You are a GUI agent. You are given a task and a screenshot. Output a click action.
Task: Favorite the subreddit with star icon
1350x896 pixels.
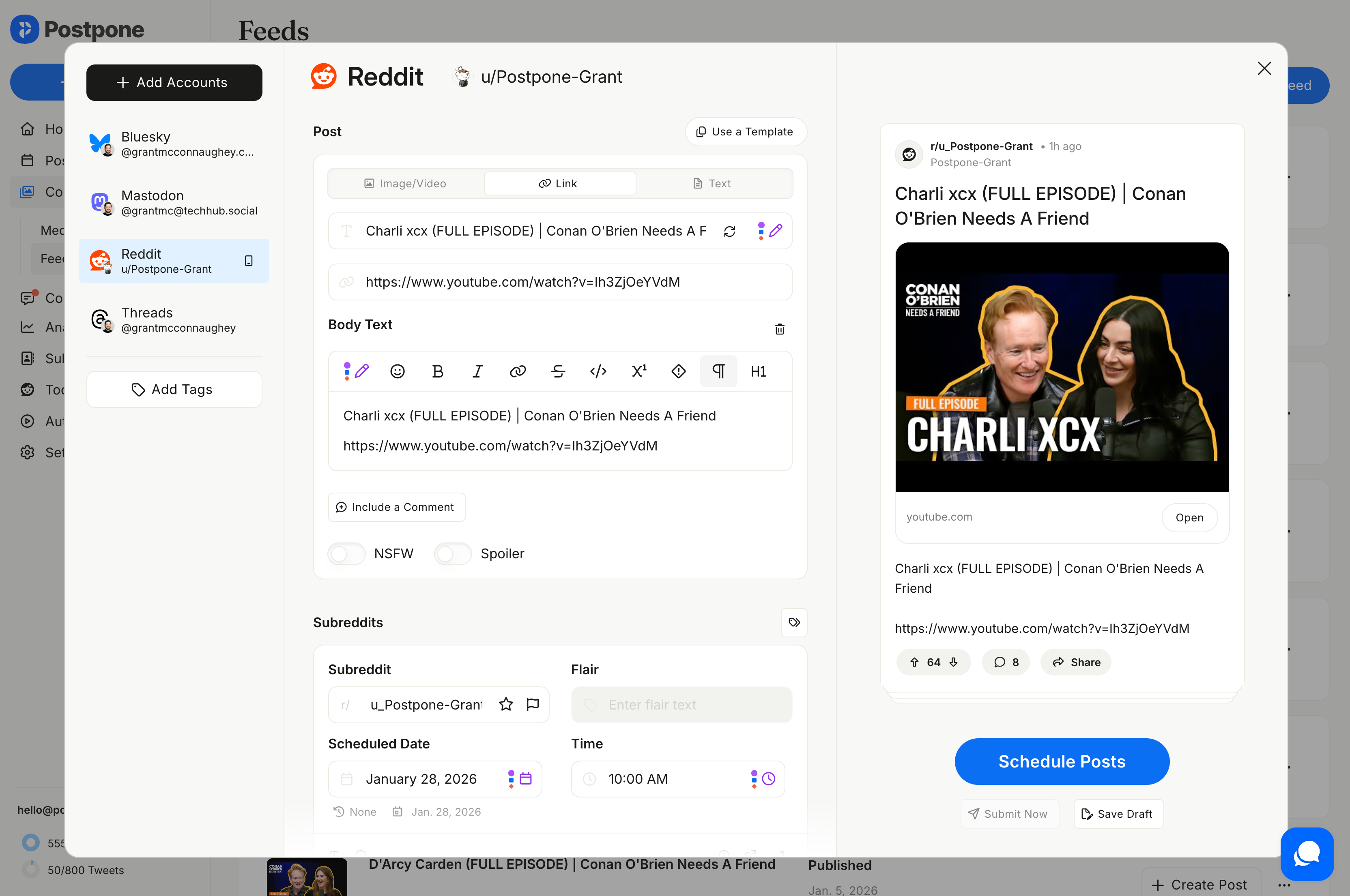coord(505,705)
